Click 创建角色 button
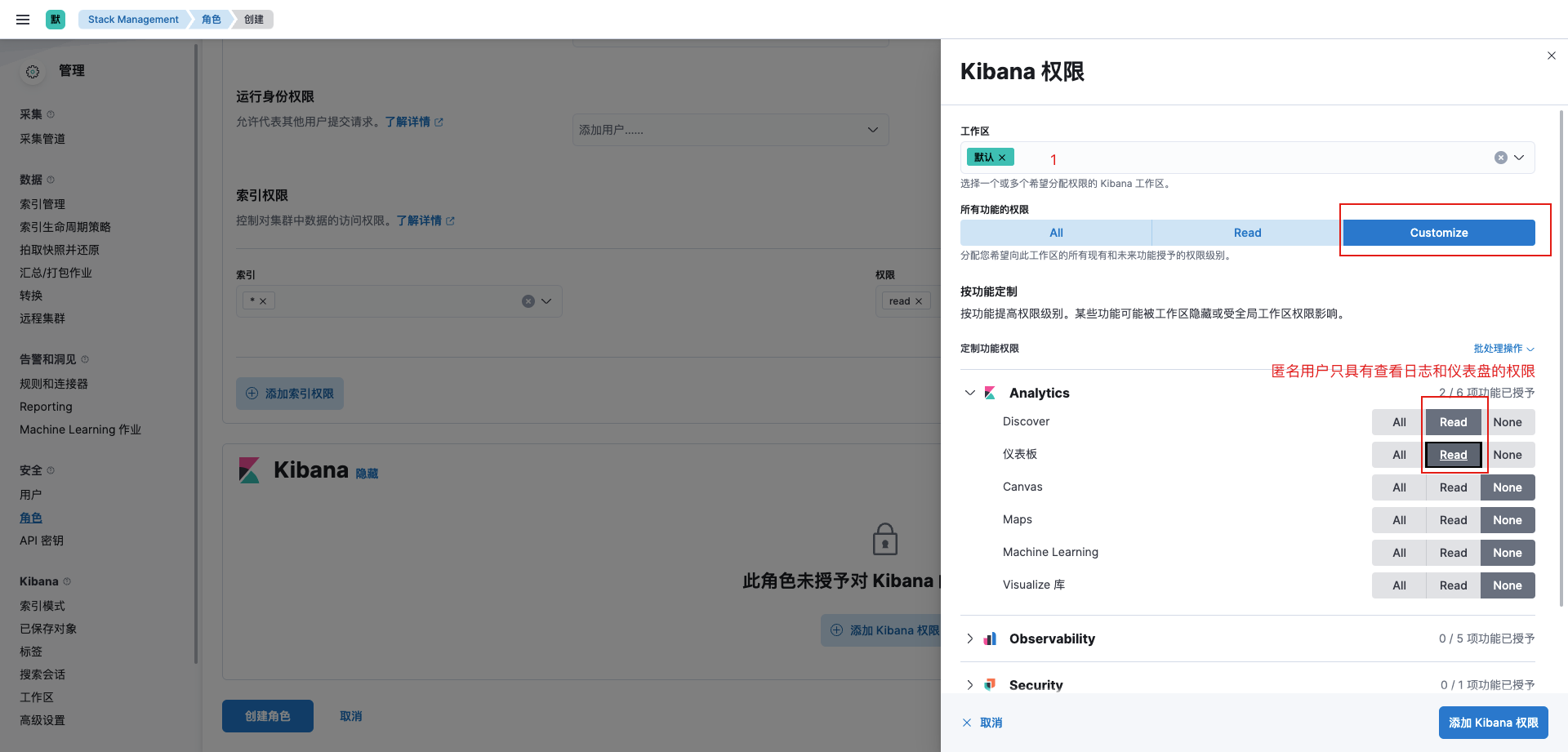The height and width of the screenshot is (752, 1568). point(268,716)
